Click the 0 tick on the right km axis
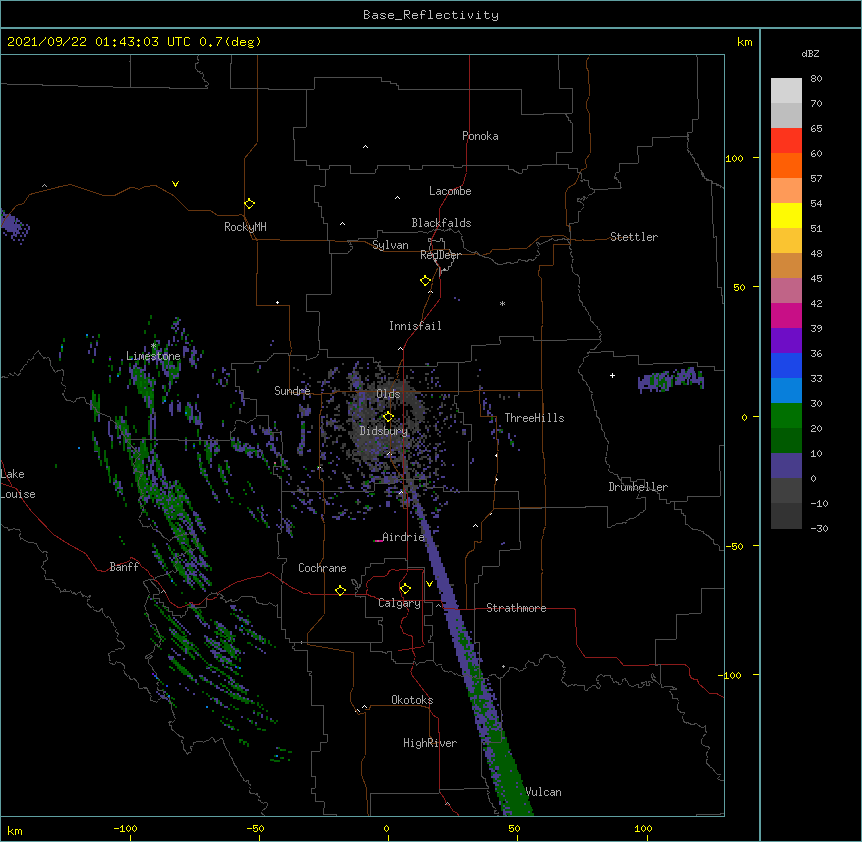 [744, 417]
